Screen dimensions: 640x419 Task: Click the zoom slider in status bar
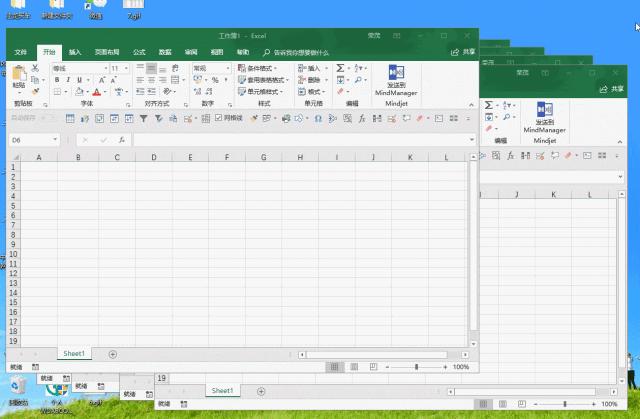[417, 367]
